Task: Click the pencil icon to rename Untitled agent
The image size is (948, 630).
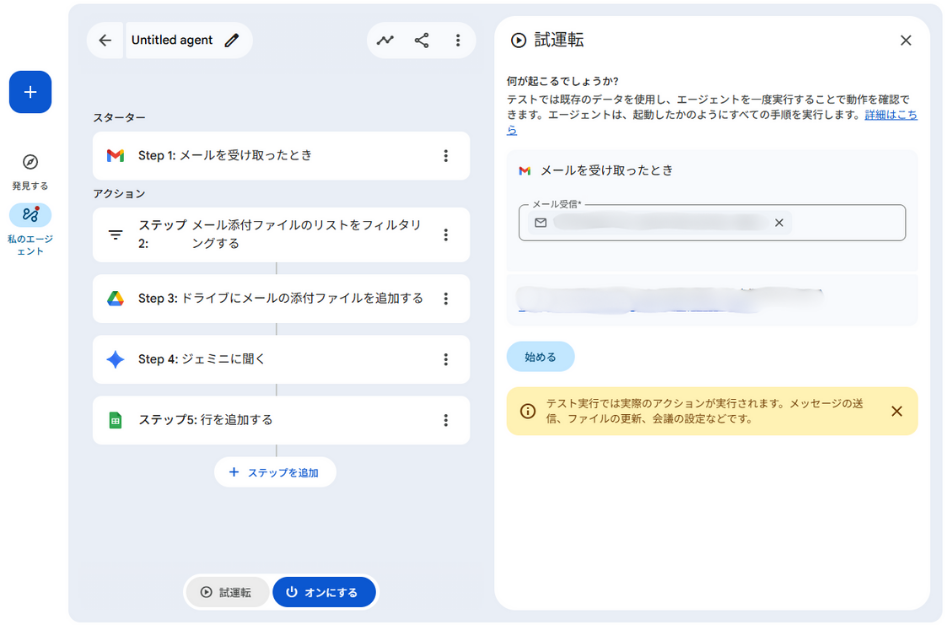Action: pos(233,40)
